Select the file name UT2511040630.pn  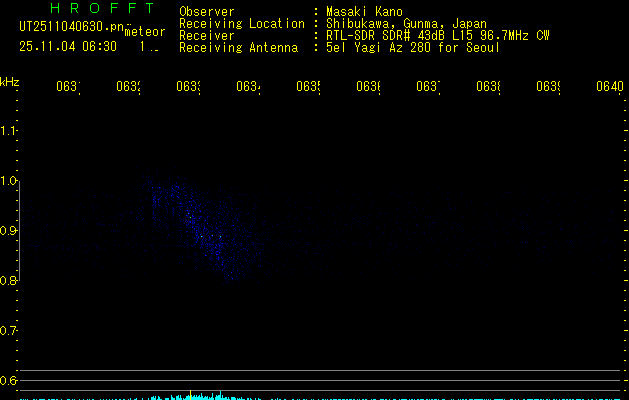tap(72, 26)
